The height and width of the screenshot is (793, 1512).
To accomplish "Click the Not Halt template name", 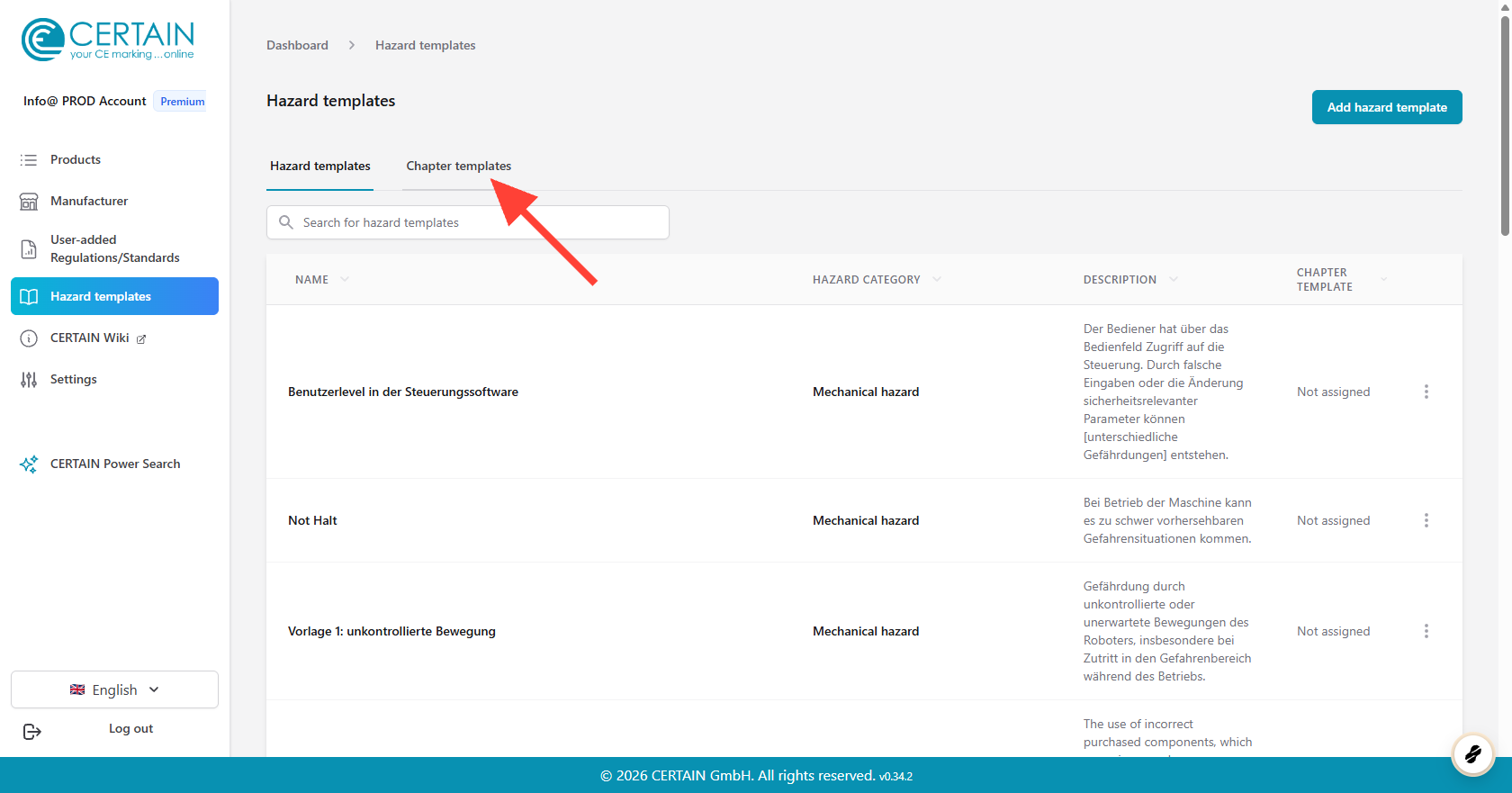I will coord(312,520).
